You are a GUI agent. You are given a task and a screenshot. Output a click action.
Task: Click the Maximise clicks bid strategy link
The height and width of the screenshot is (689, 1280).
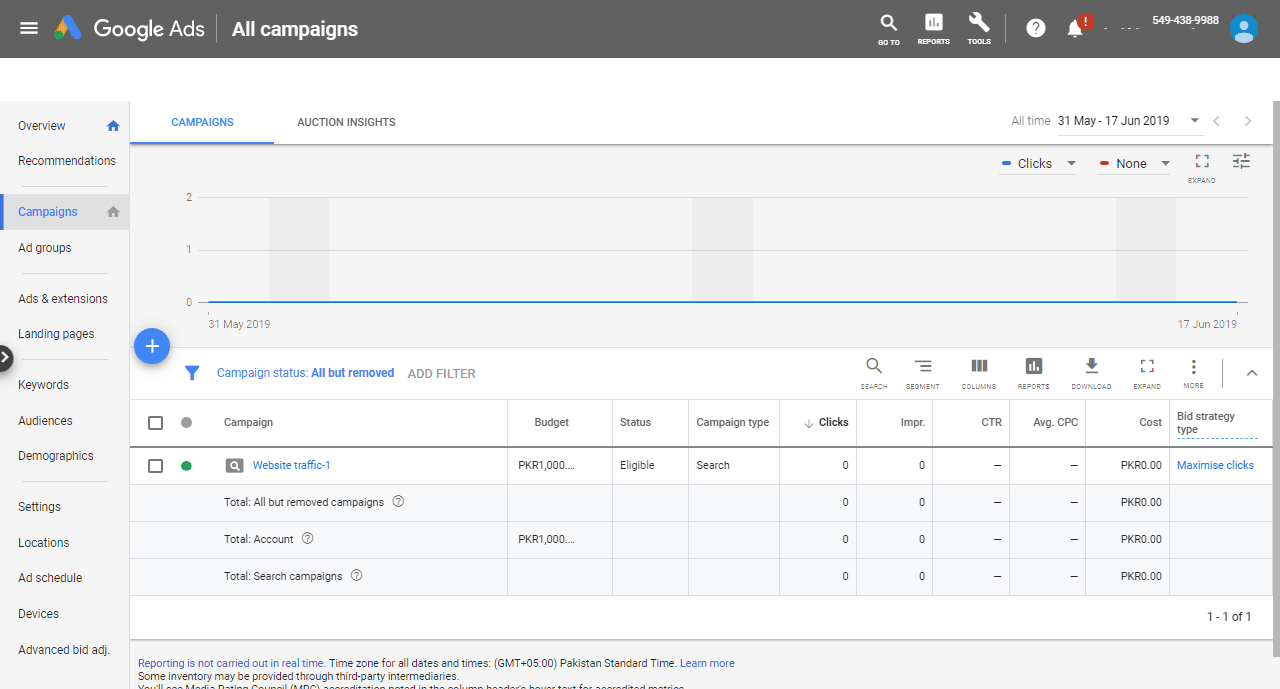click(1215, 466)
